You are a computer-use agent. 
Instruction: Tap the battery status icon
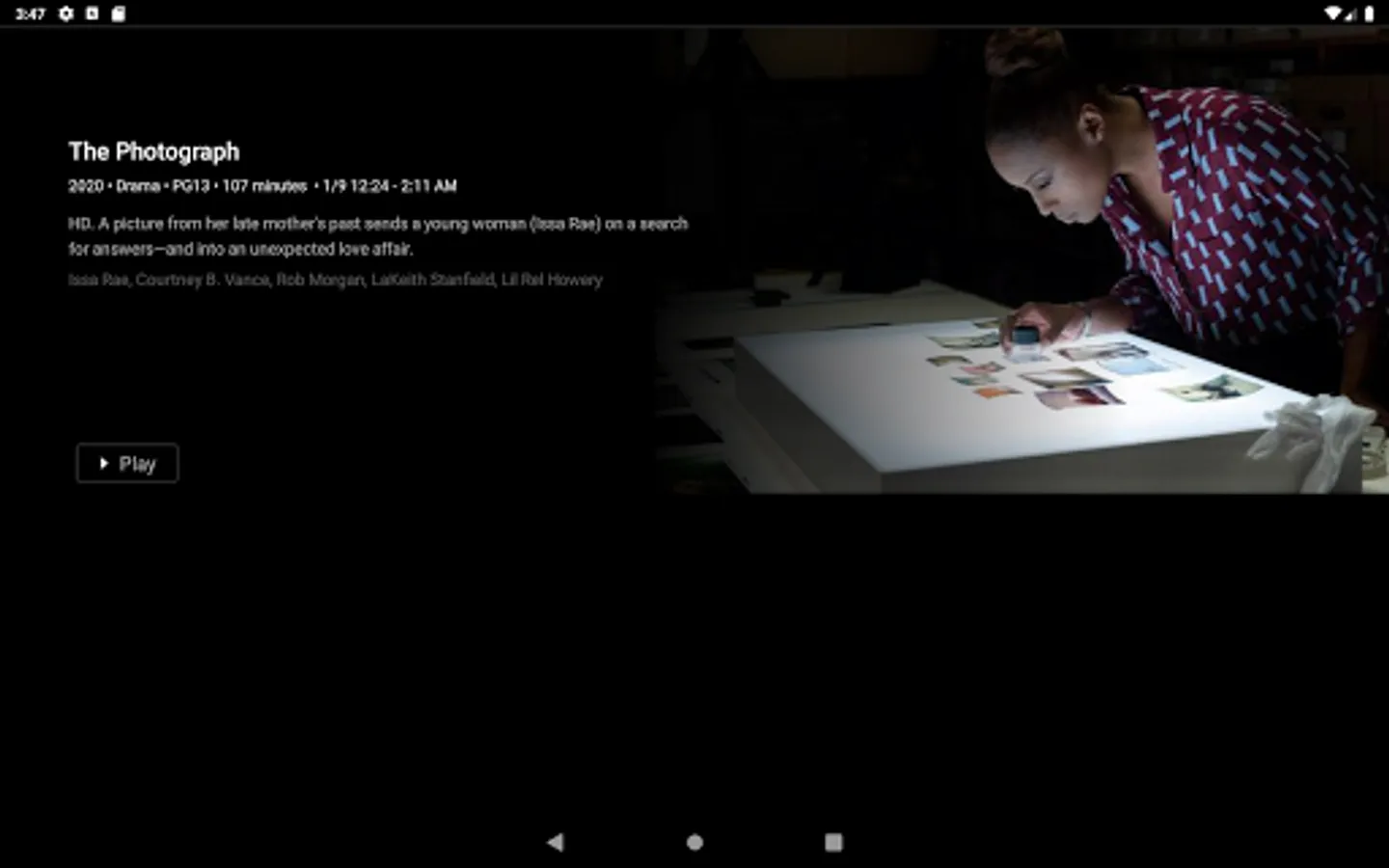pos(1369,14)
